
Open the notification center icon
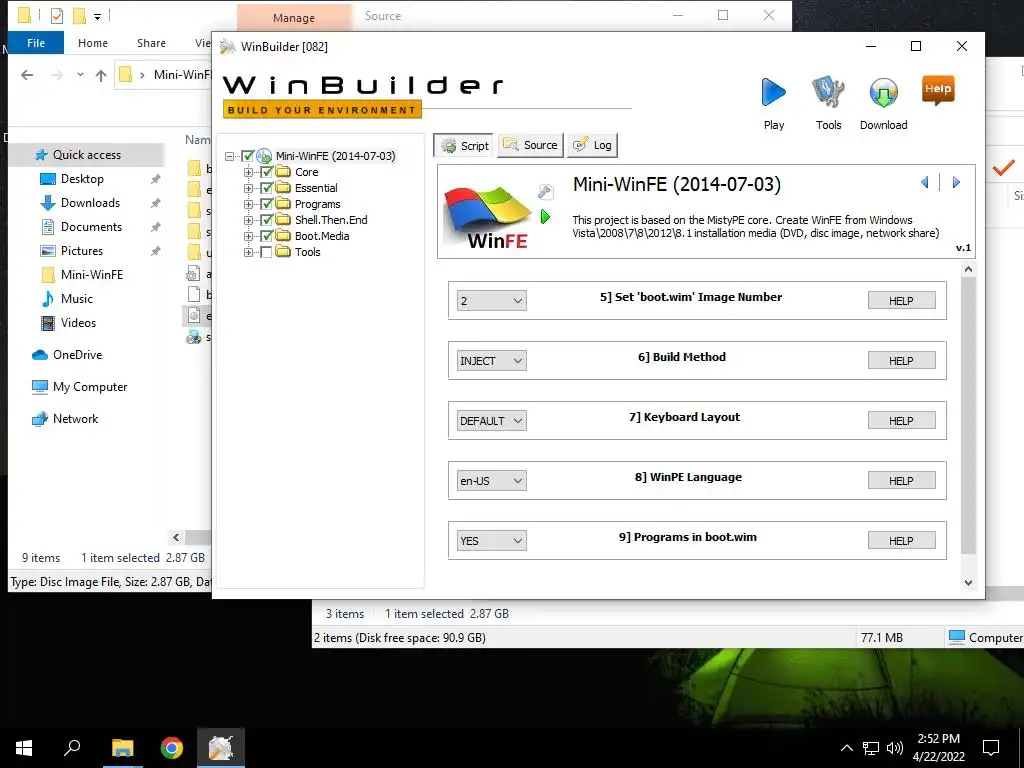991,748
